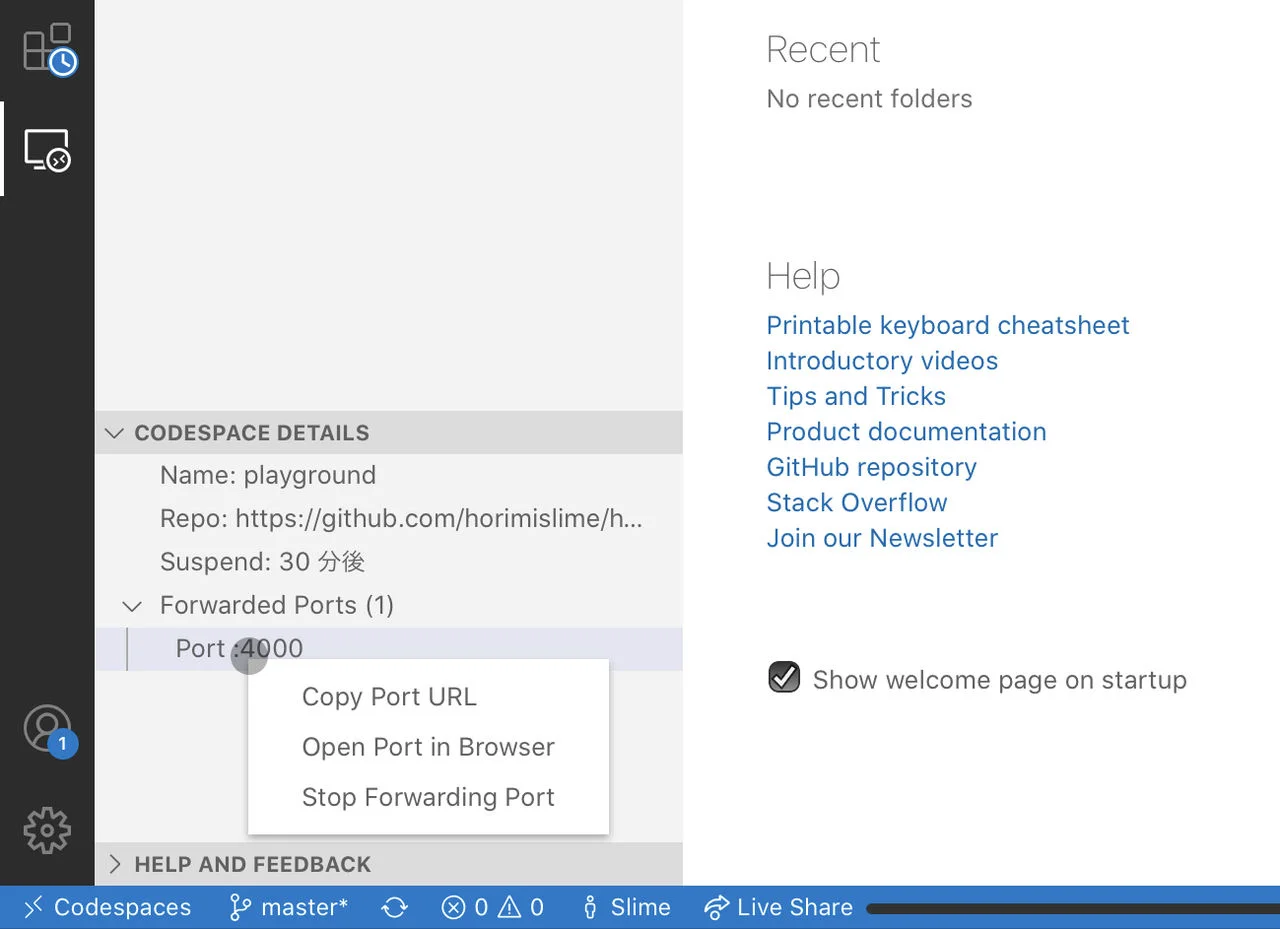
Task: Choose Stop Forwarding Port
Action: pos(428,797)
